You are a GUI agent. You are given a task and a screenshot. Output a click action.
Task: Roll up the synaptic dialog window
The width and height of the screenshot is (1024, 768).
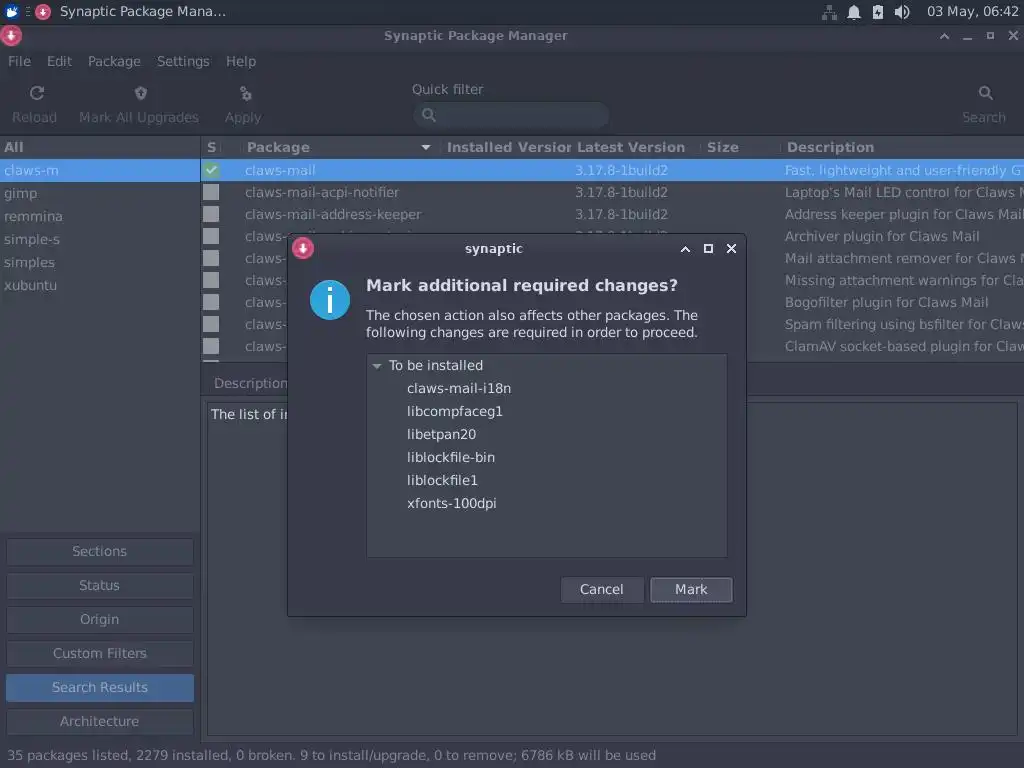pyautogui.click(x=685, y=249)
